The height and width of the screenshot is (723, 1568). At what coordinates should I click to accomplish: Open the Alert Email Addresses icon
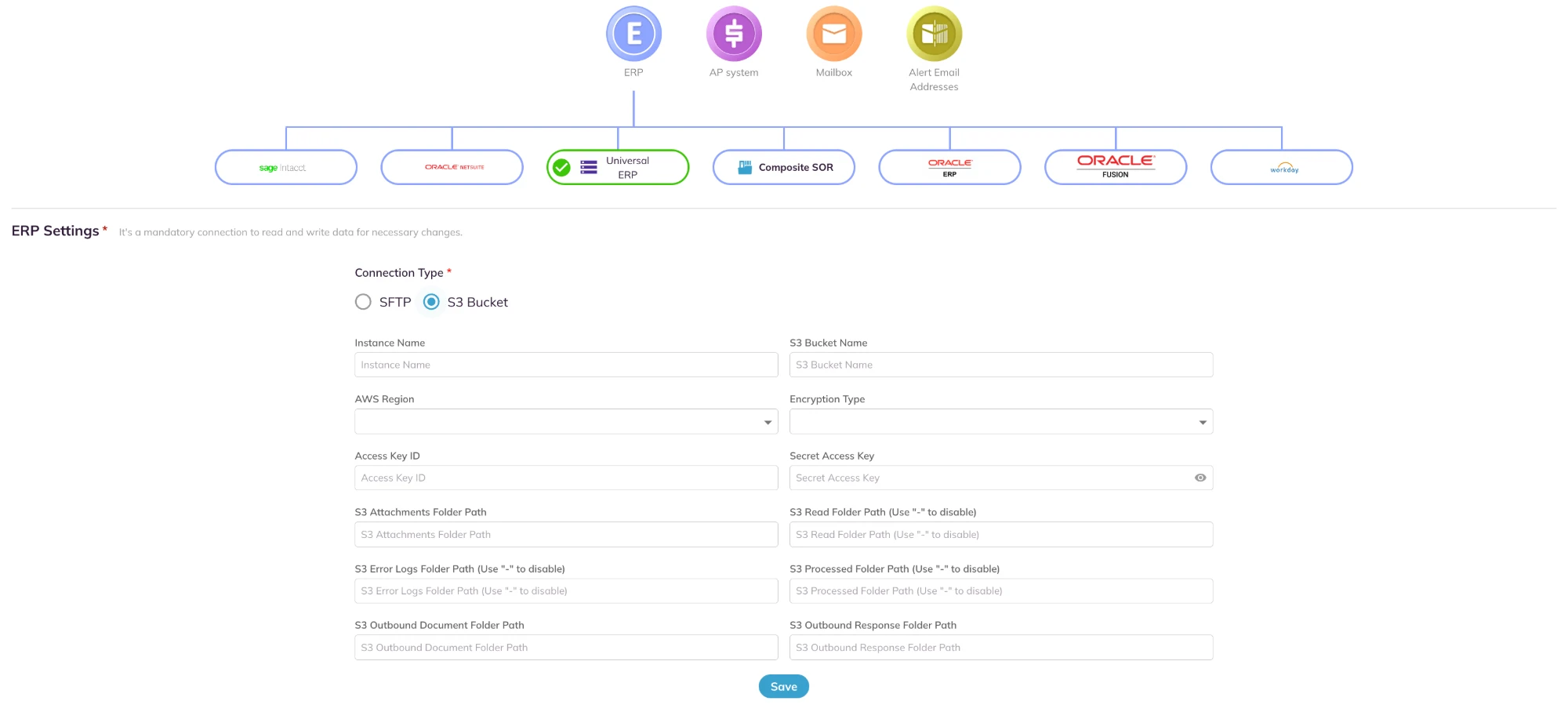[935, 34]
